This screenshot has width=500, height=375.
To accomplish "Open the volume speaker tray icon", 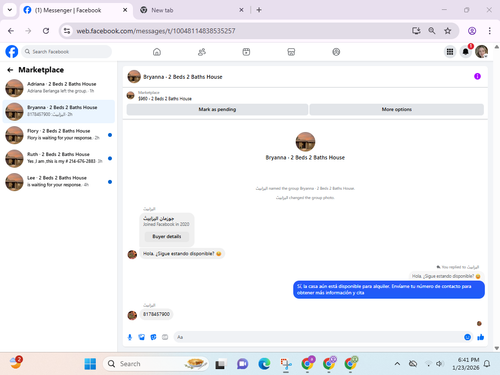I will click(439, 364).
